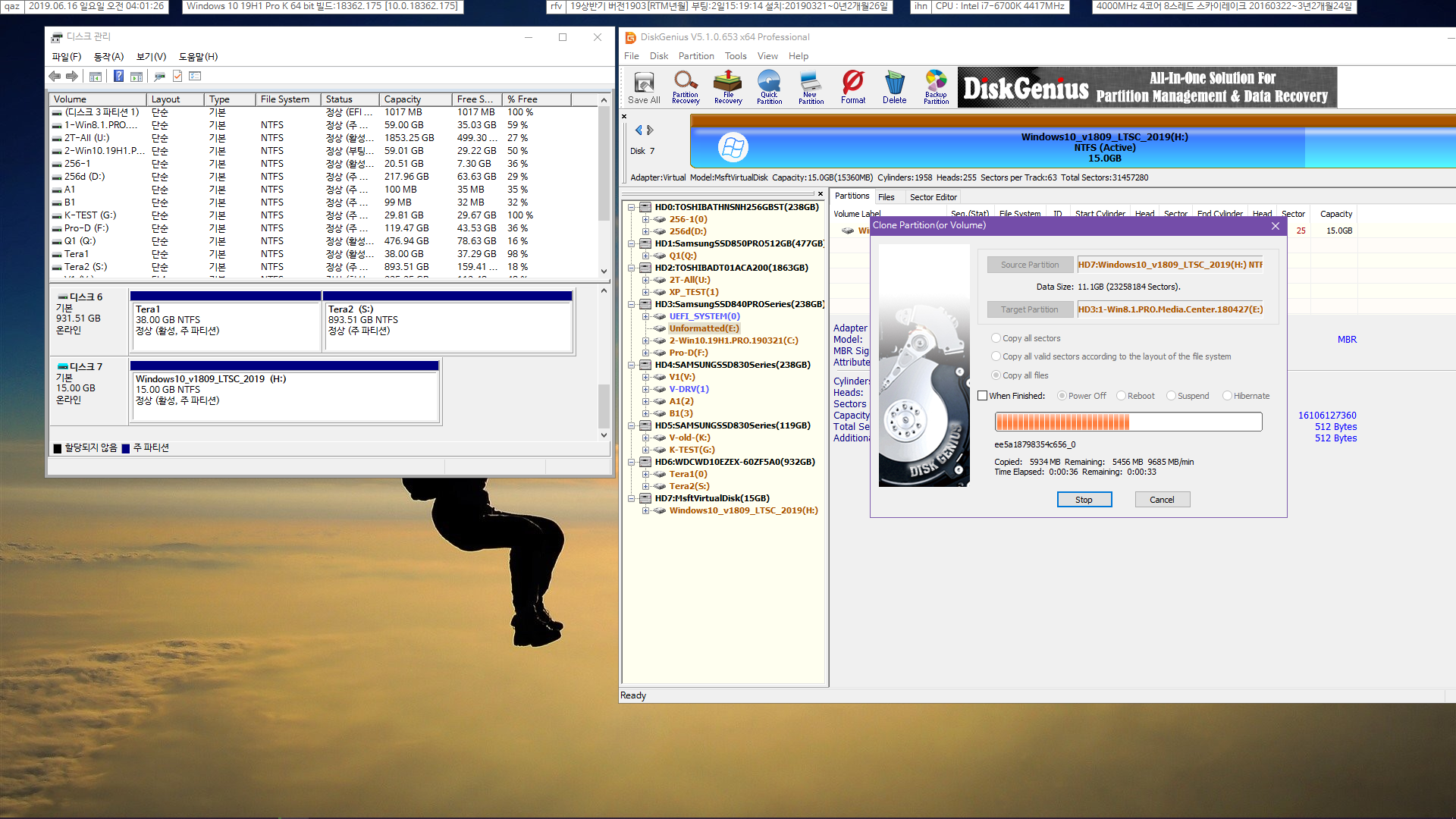The width and height of the screenshot is (1456, 819).
Task: Switch to Sector Editor tab
Action: click(933, 197)
